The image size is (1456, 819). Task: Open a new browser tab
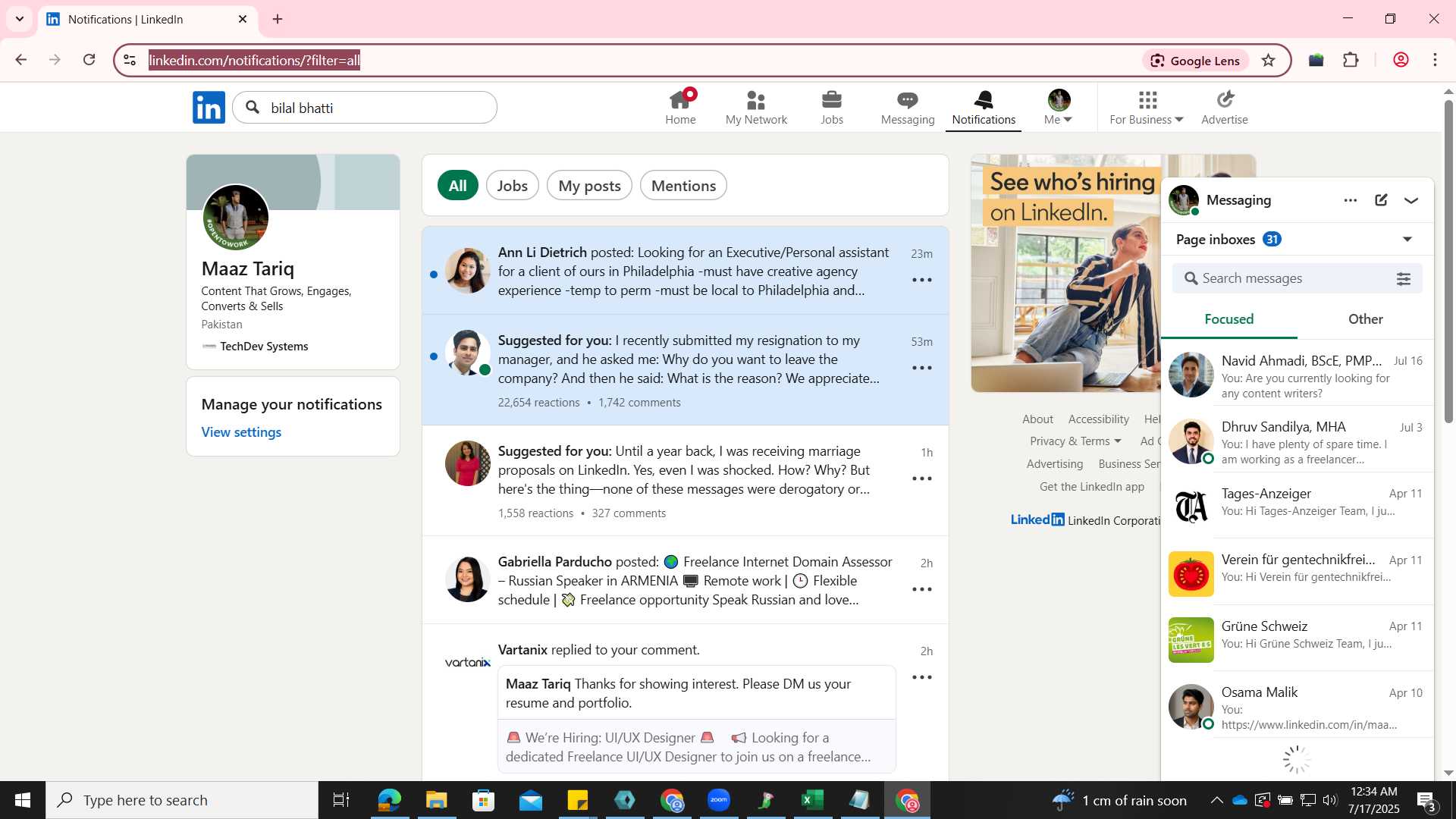coord(278,19)
